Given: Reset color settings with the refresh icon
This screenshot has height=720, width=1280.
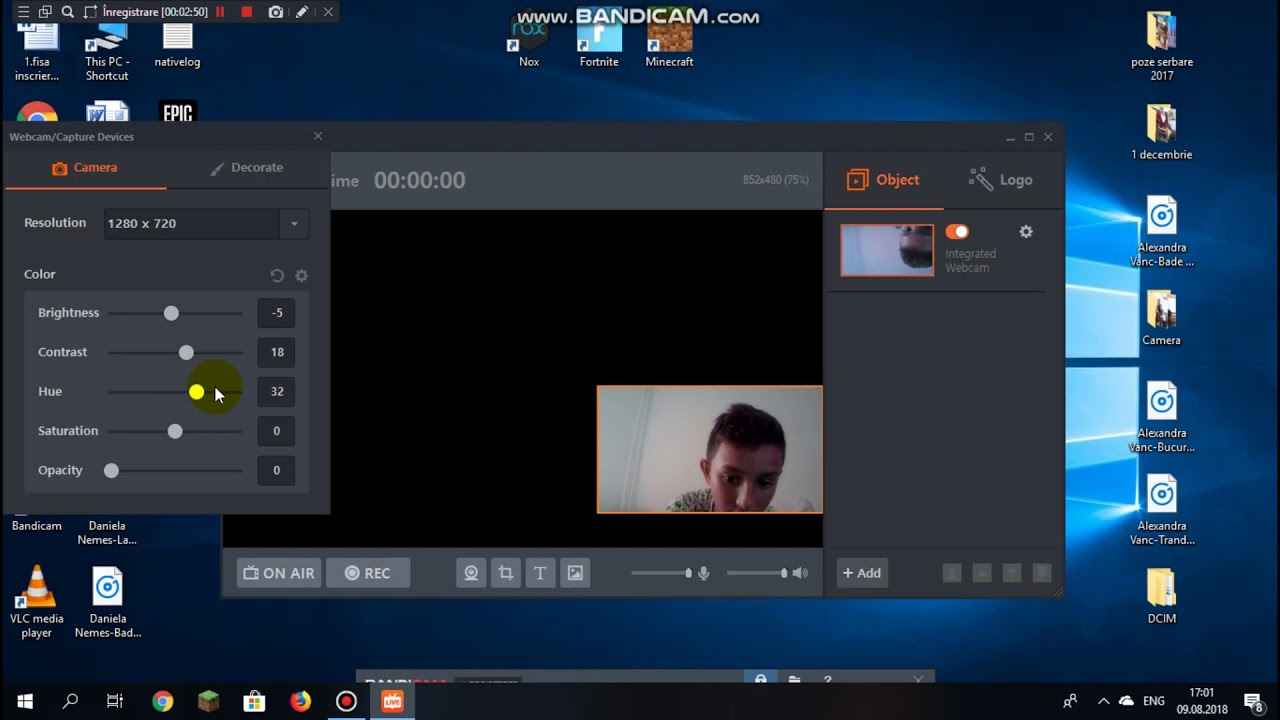Looking at the screenshot, I should (x=277, y=275).
